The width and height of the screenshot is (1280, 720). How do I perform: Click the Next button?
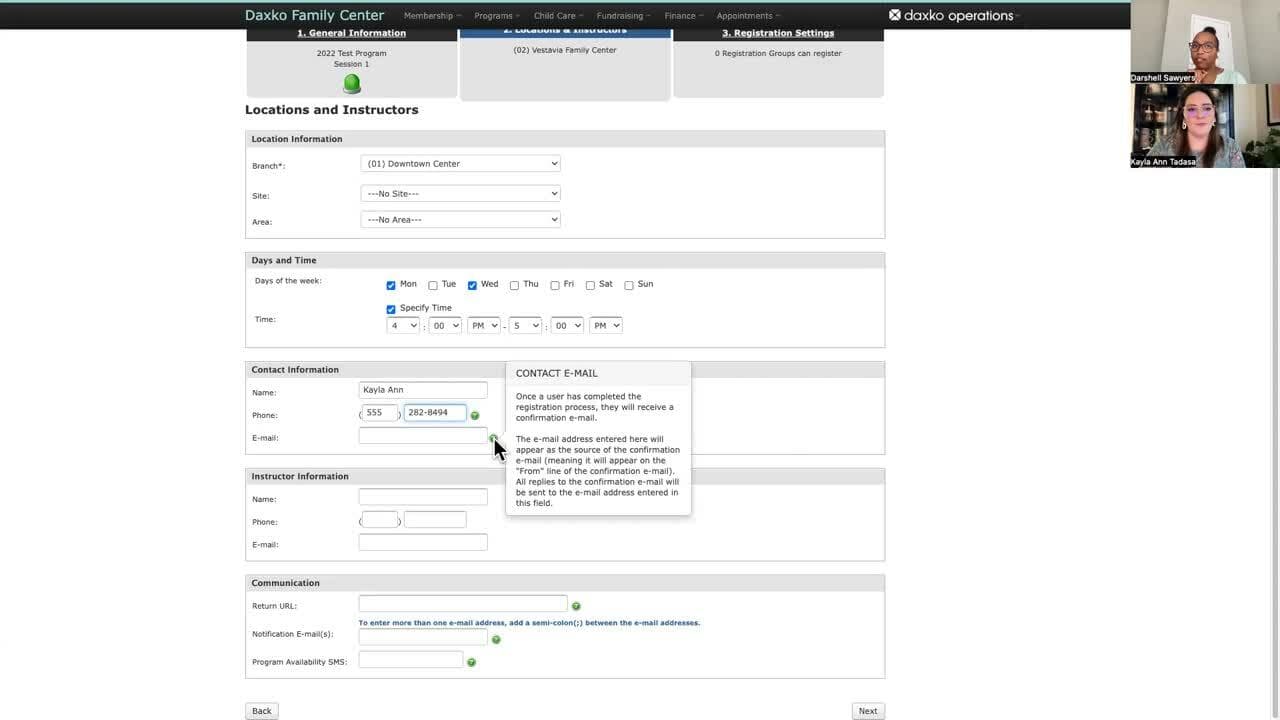pyautogui.click(x=867, y=711)
